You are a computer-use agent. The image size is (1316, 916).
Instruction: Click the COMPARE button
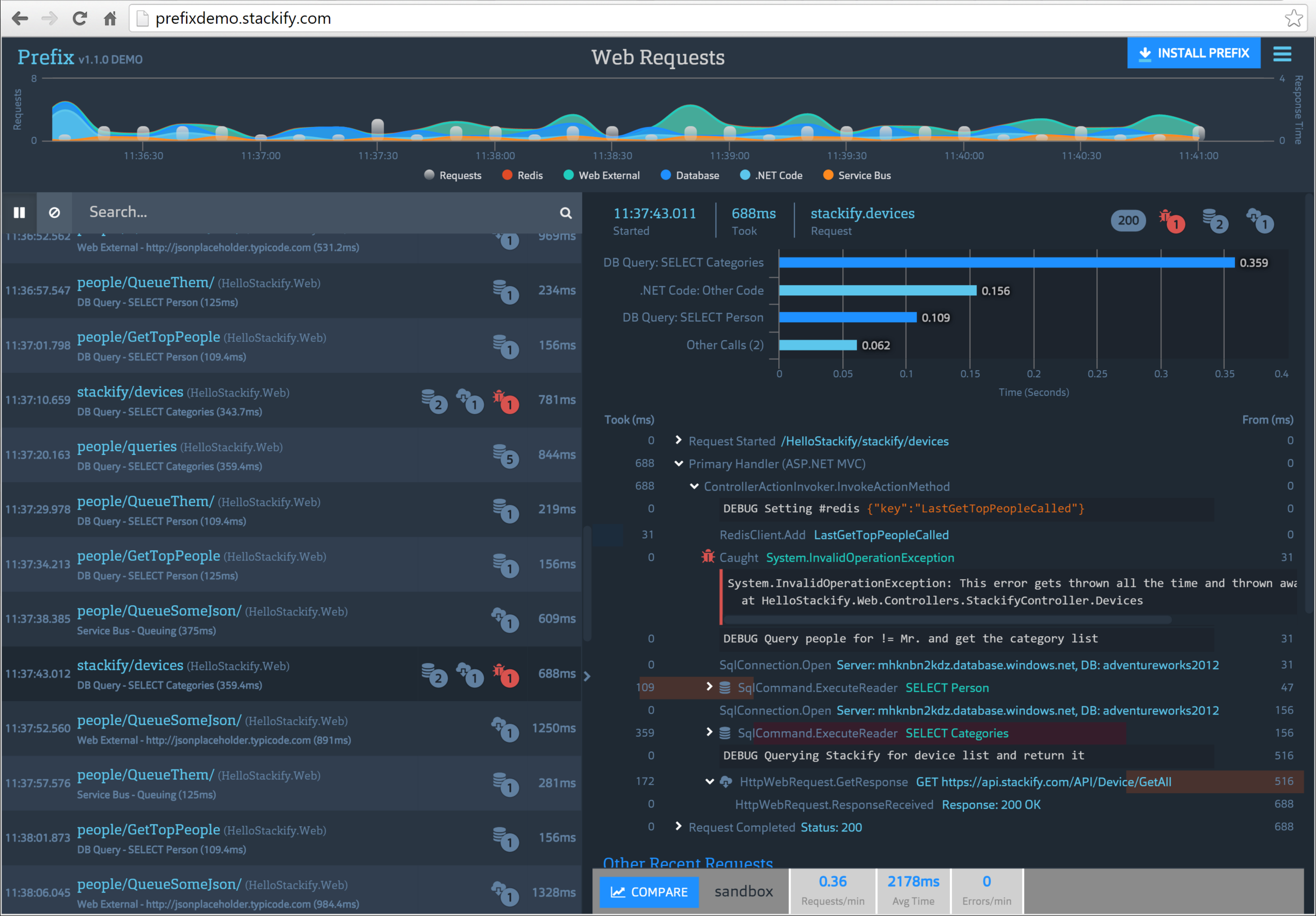pos(649,891)
